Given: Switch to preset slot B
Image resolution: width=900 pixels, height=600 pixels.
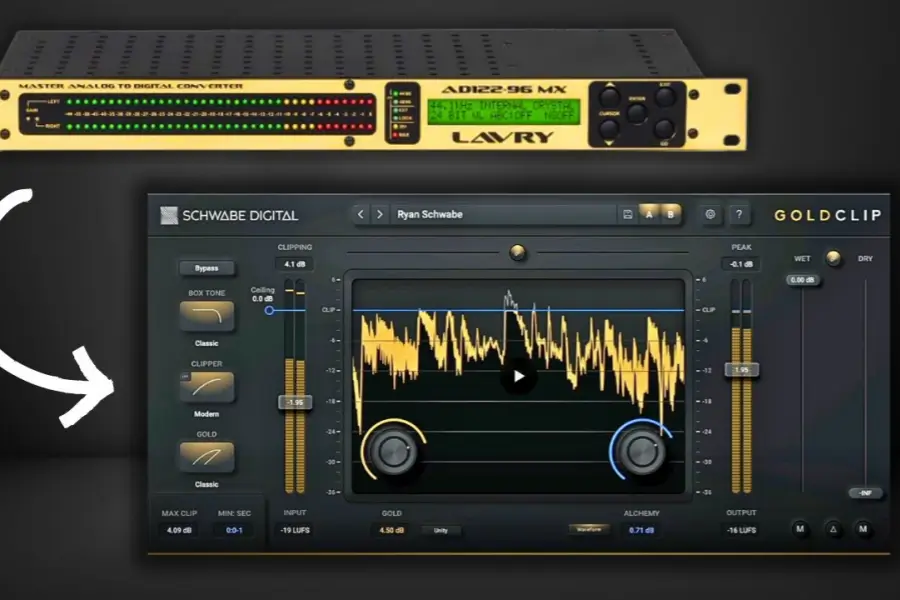Looking at the screenshot, I should tap(670, 214).
